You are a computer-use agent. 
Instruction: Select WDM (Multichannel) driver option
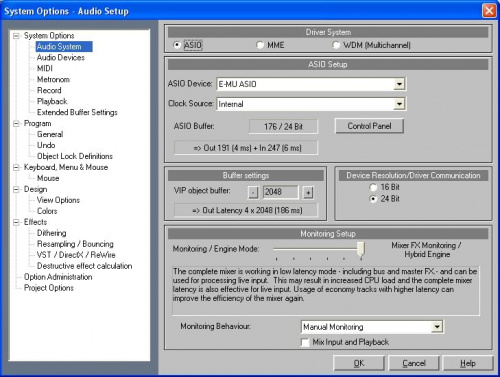click(336, 45)
